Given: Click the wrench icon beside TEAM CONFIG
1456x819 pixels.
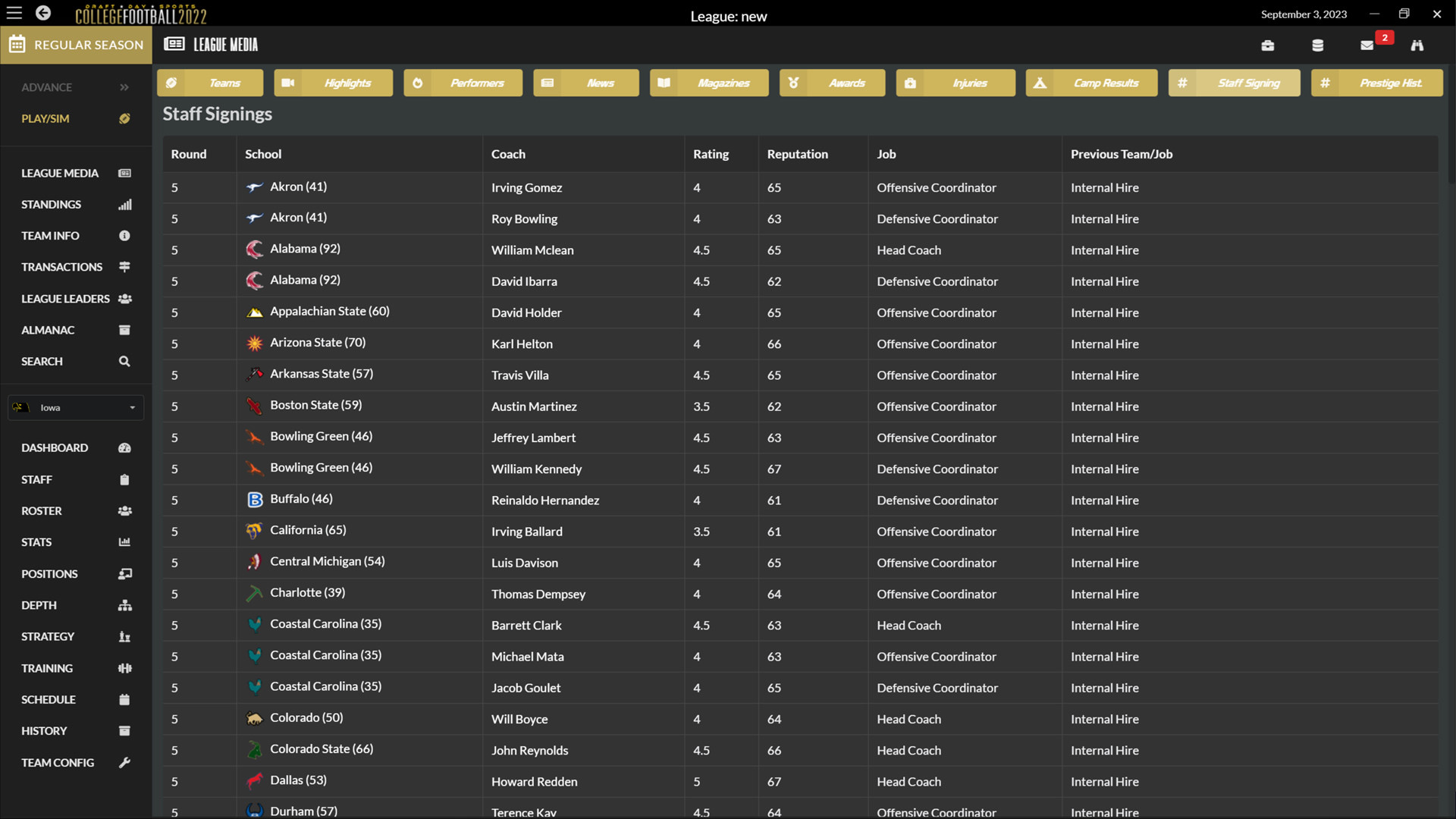Looking at the screenshot, I should point(124,763).
